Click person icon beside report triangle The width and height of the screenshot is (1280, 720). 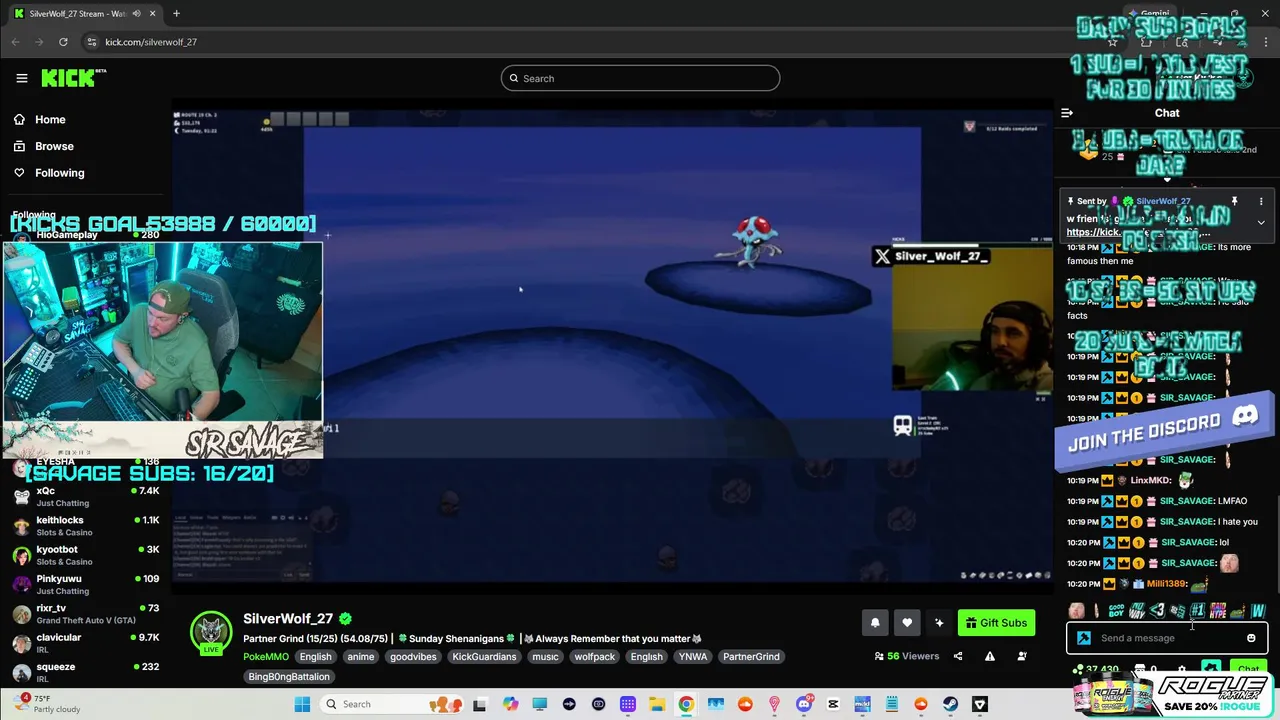1022,656
